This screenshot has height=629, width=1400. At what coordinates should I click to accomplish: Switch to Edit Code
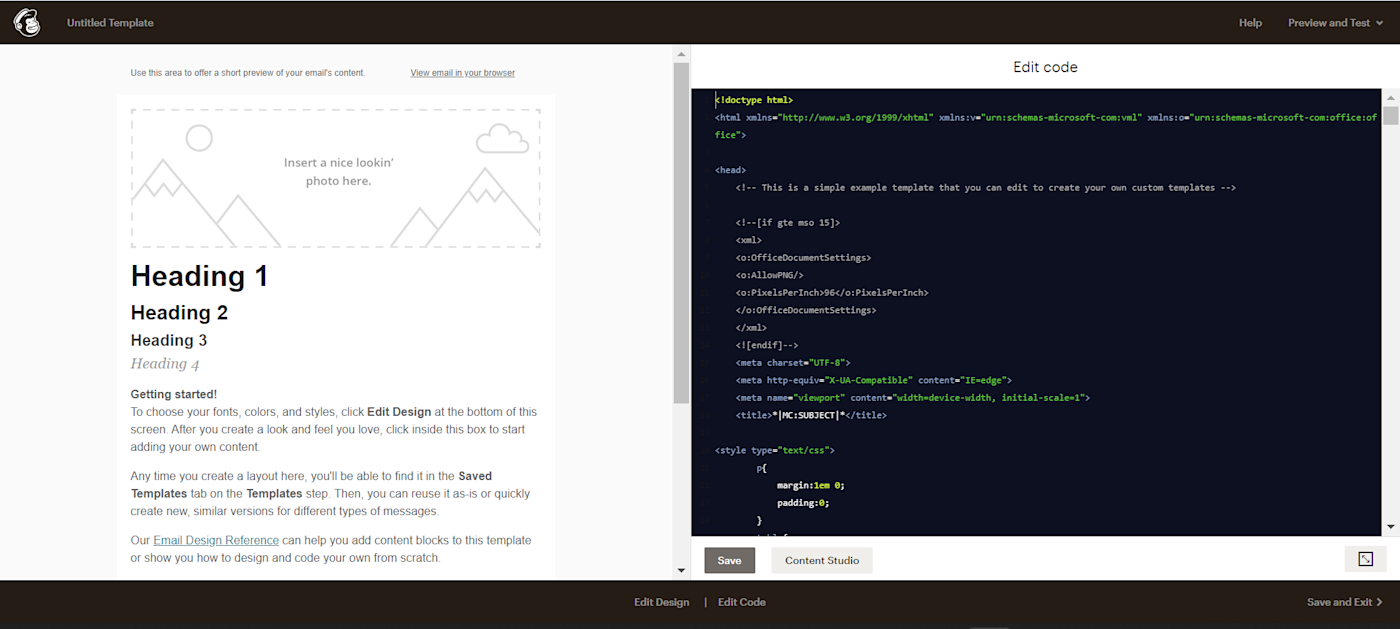point(742,602)
